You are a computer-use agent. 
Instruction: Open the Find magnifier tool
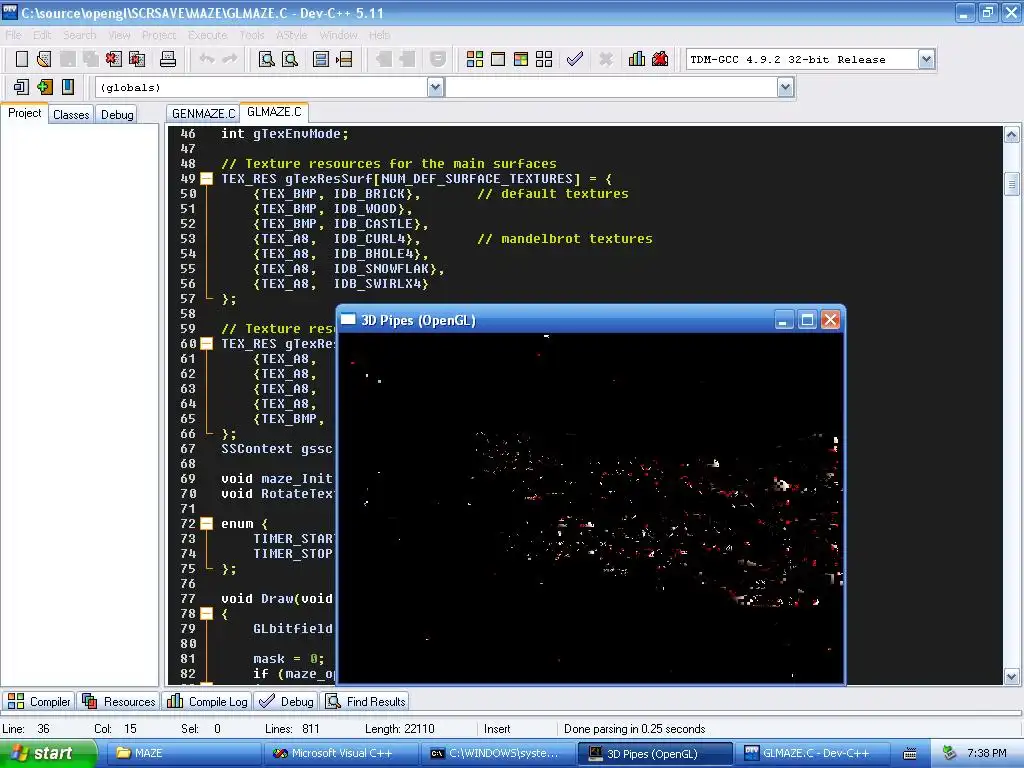point(266,59)
